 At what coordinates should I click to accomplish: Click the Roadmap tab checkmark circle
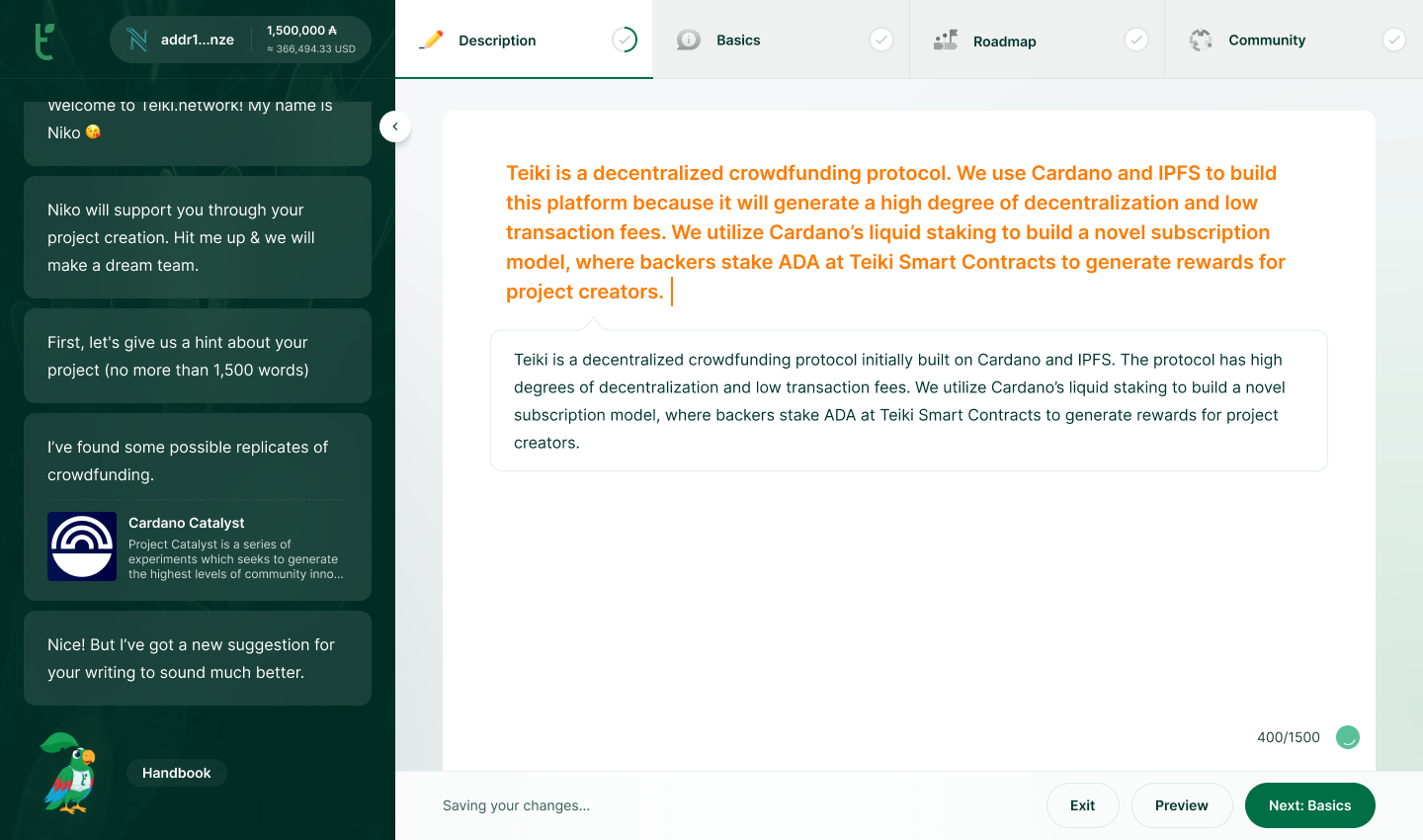pyautogui.click(x=1136, y=40)
